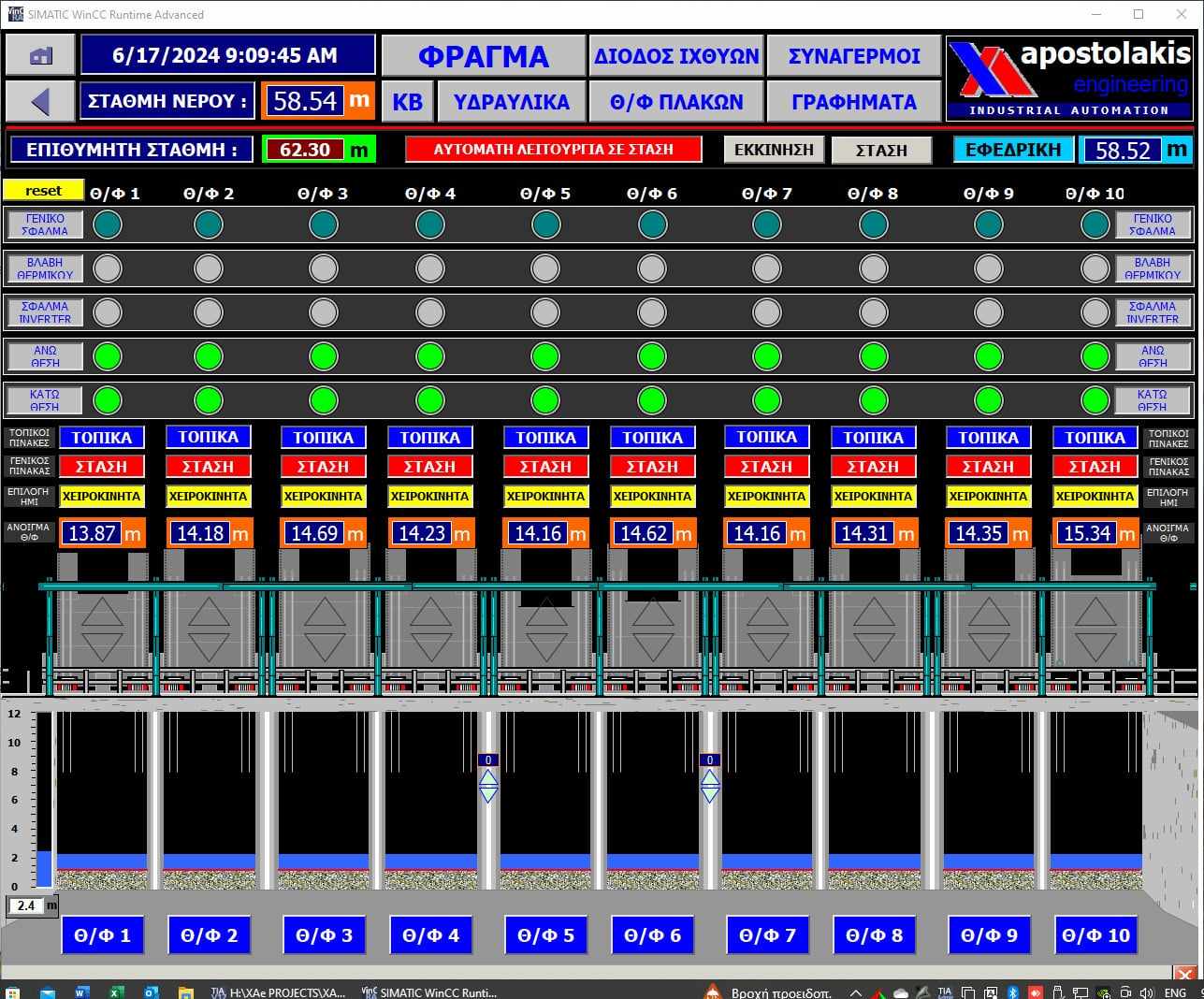1204x999 pixels.
Task: Switch to the ΣΥΝΑΓΕΡΜΟΙ alarms page
Action: (x=854, y=56)
